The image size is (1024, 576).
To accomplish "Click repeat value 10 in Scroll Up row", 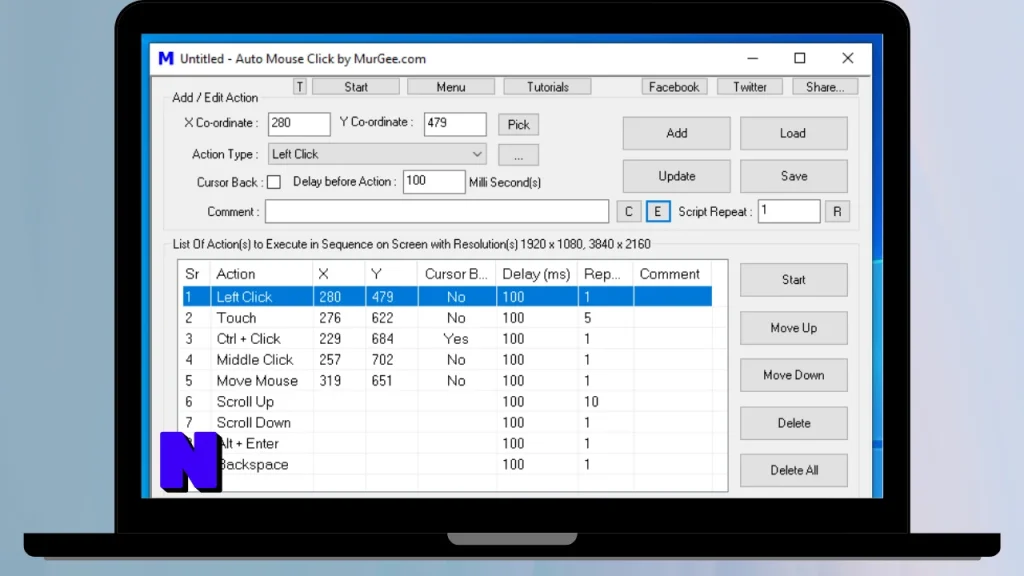I will (591, 402).
